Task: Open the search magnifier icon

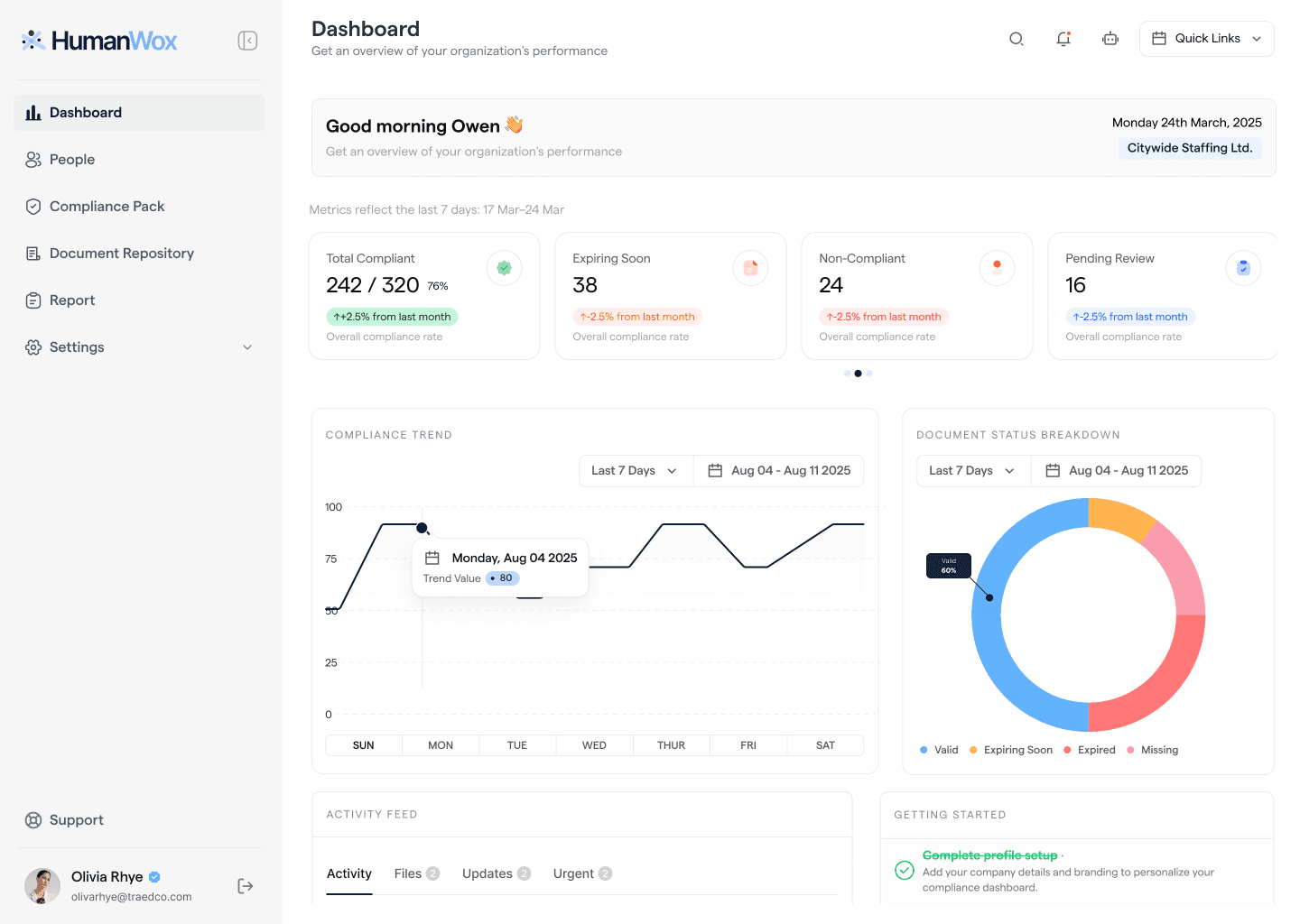Action: [1017, 39]
